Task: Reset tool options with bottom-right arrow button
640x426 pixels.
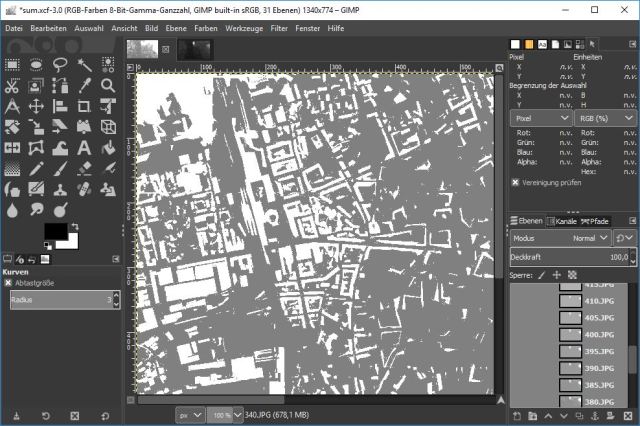Action: tap(105, 416)
